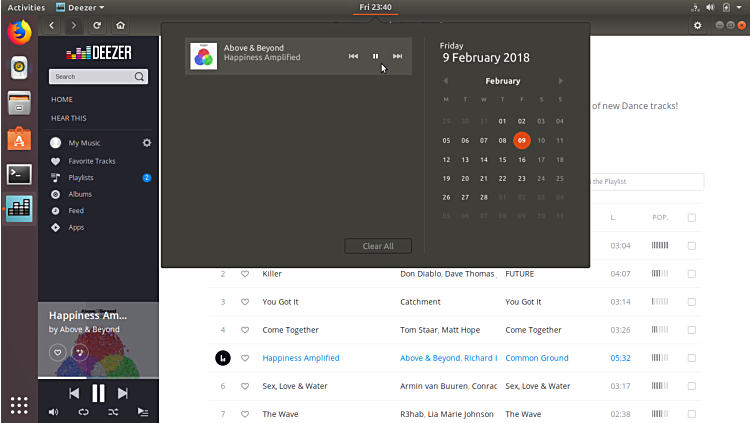Go to previous month in the calendar
Image resolution: width=752 pixels, height=423 pixels.
click(x=446, y=81)
